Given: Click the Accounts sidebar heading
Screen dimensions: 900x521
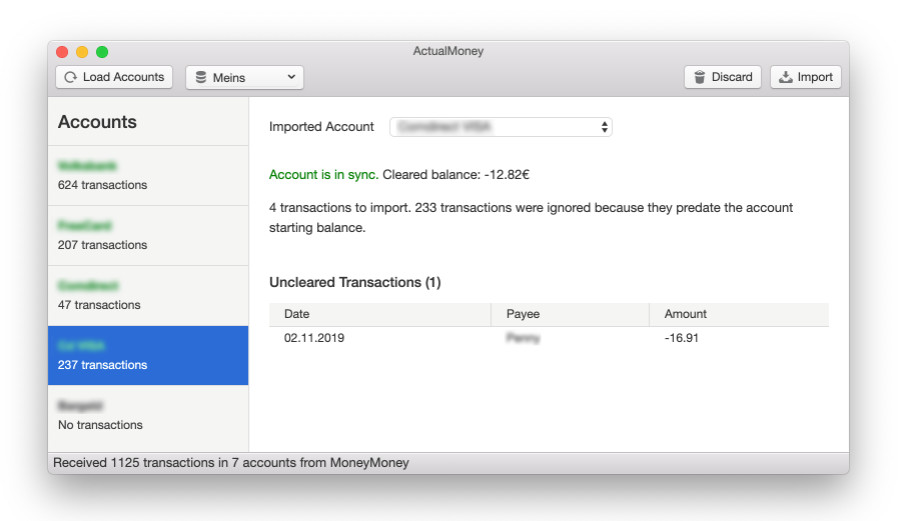Looking at the screenshot, I should click(98, 122).
